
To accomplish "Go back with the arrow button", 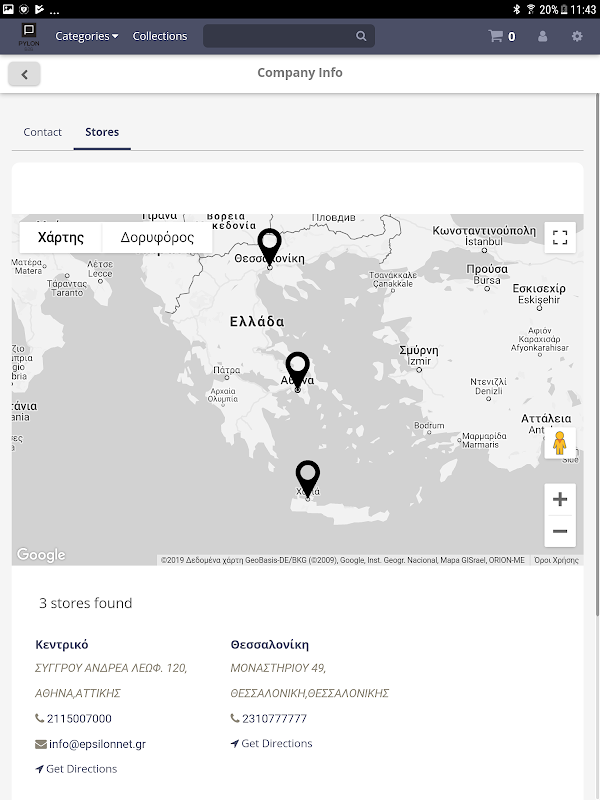I will click(x=24, y=73).
